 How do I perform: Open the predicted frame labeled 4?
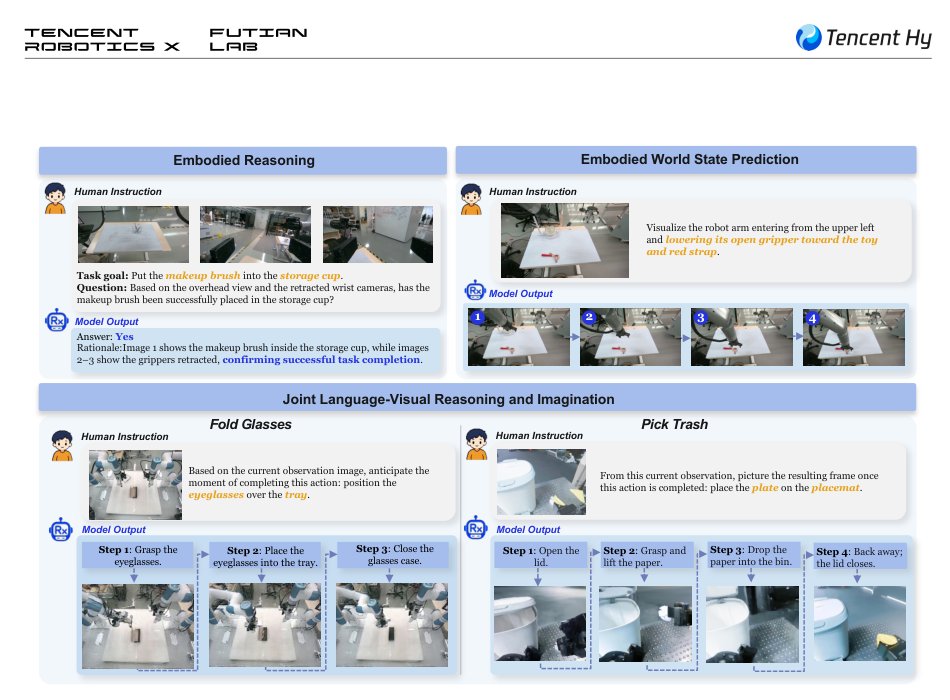coord(854,337)
